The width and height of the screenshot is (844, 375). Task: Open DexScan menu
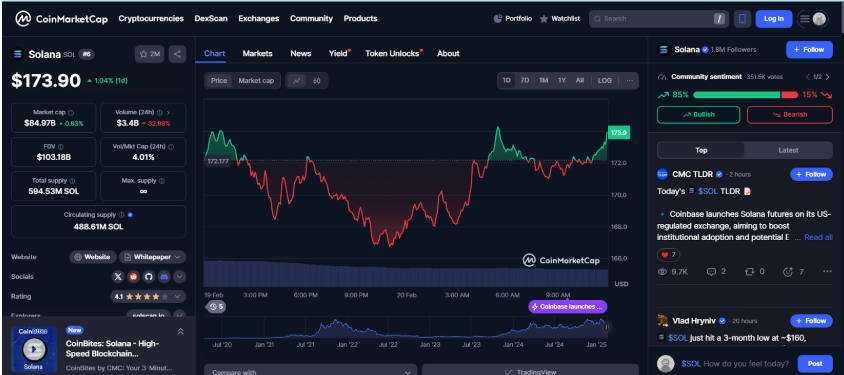pyautogui.click(x=211, y=19)
